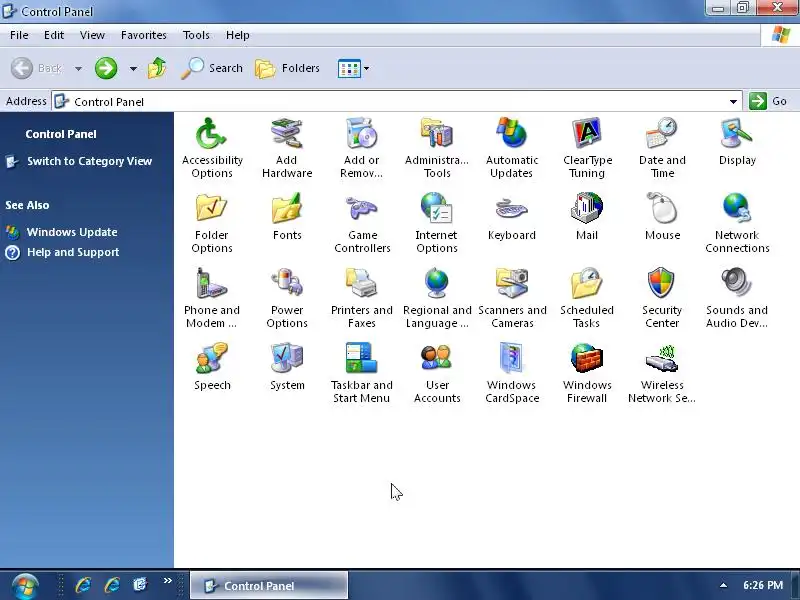Expand the Address bar dropdown
Screen dimensions: 800x600
733,102
